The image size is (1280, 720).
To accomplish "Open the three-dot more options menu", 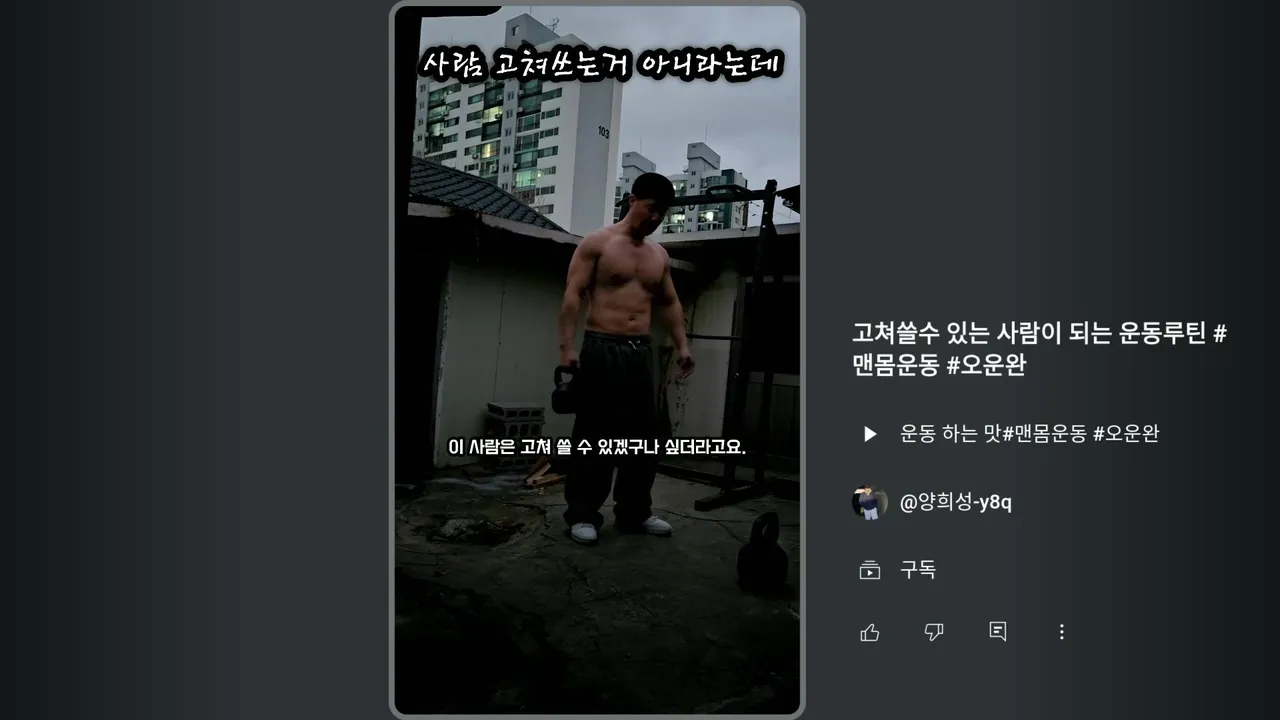I will [1062, 632].
